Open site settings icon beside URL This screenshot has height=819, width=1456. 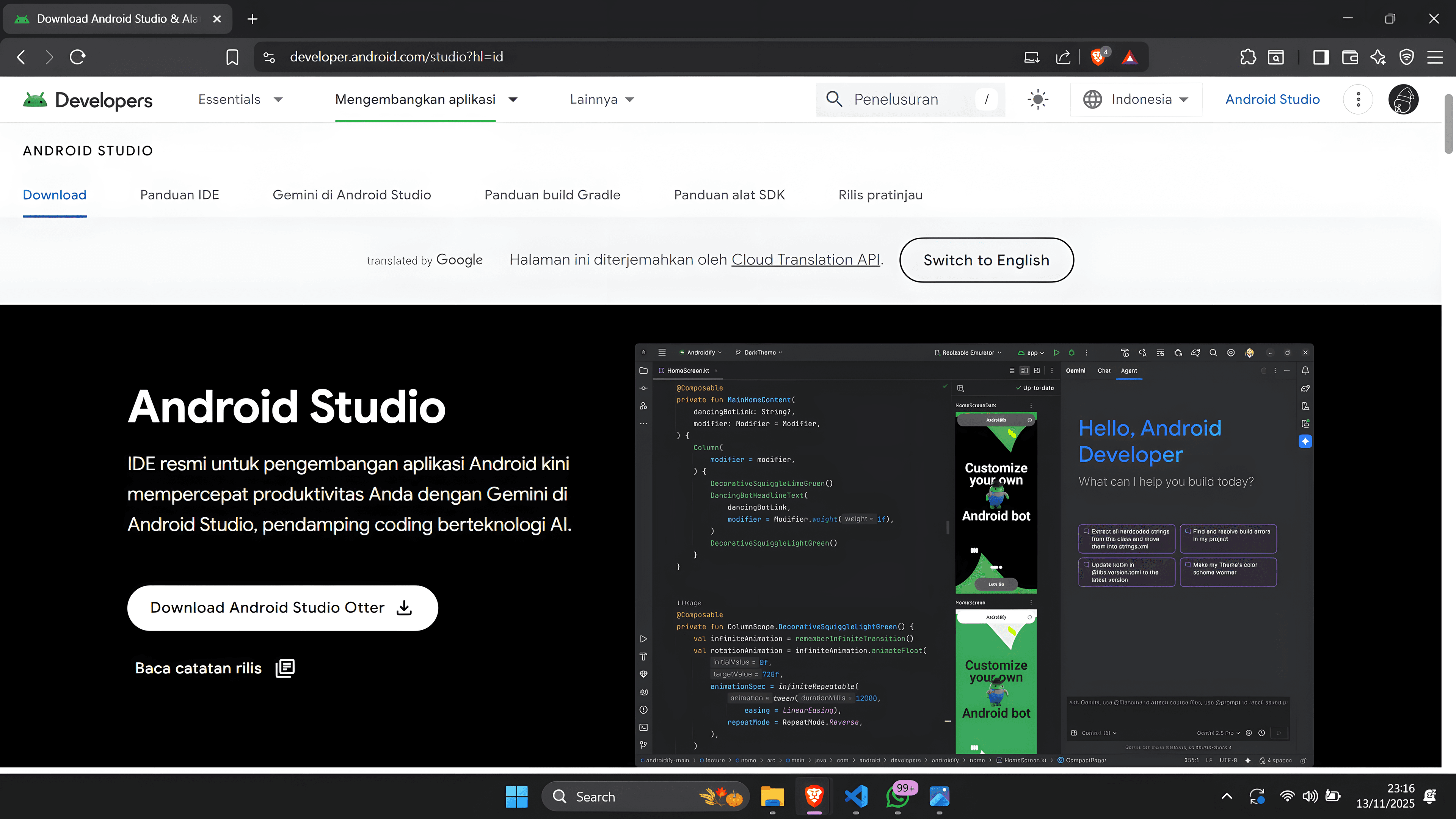click(x=269, y=57)
